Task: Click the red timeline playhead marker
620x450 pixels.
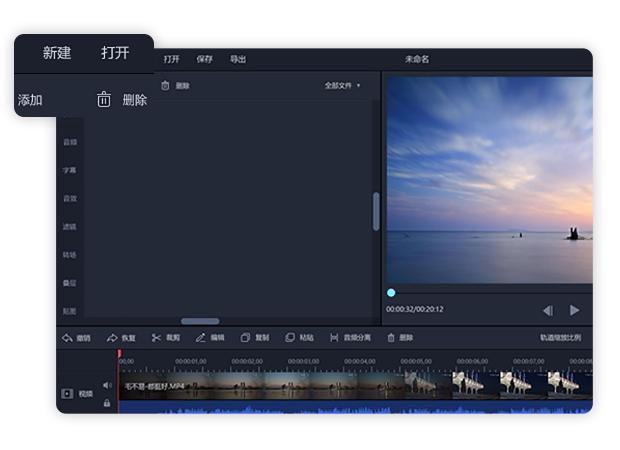Action: (x=119, y=353)
